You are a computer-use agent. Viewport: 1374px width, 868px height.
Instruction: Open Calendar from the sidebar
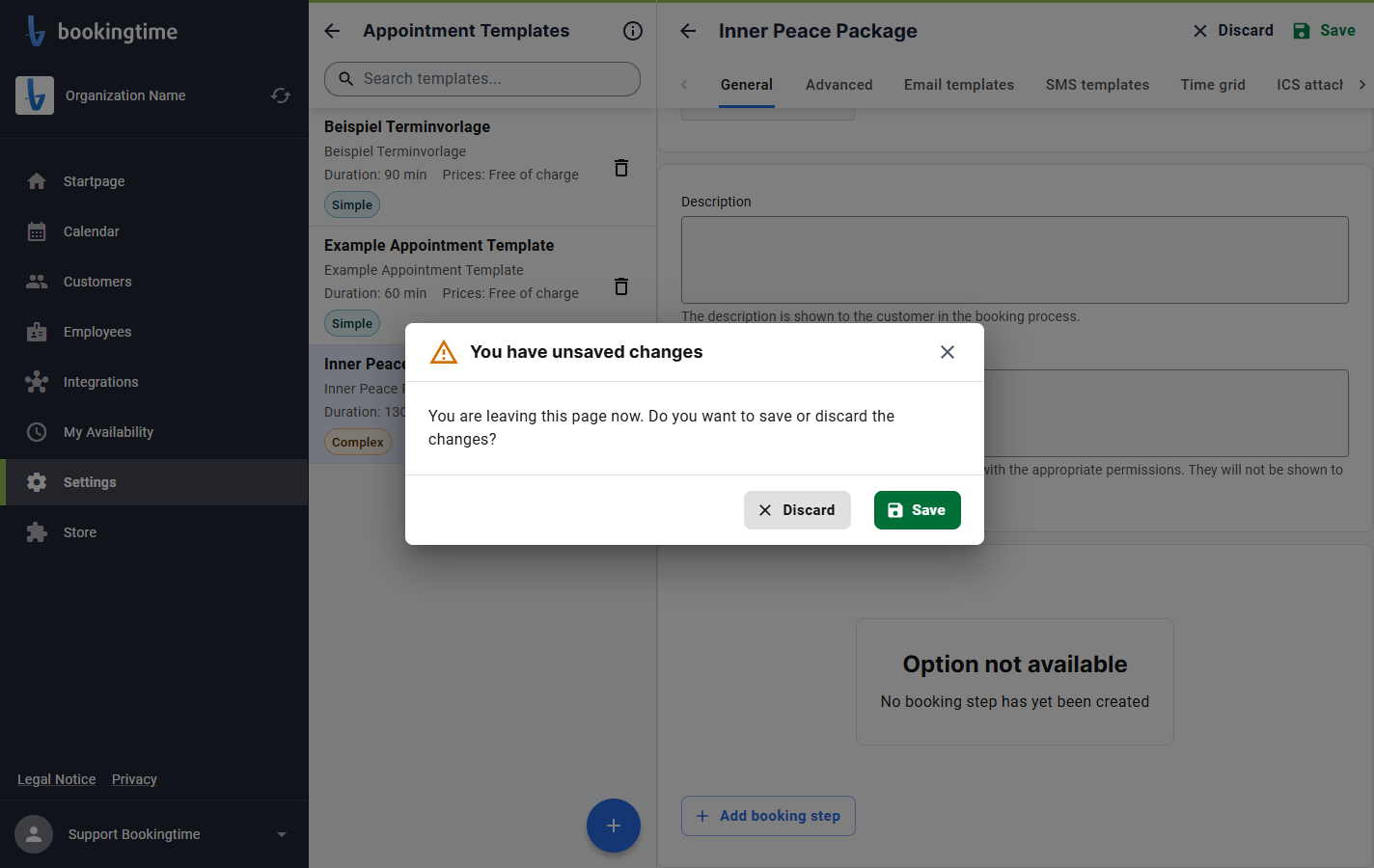pyautogui.click(x=154, y=231)
